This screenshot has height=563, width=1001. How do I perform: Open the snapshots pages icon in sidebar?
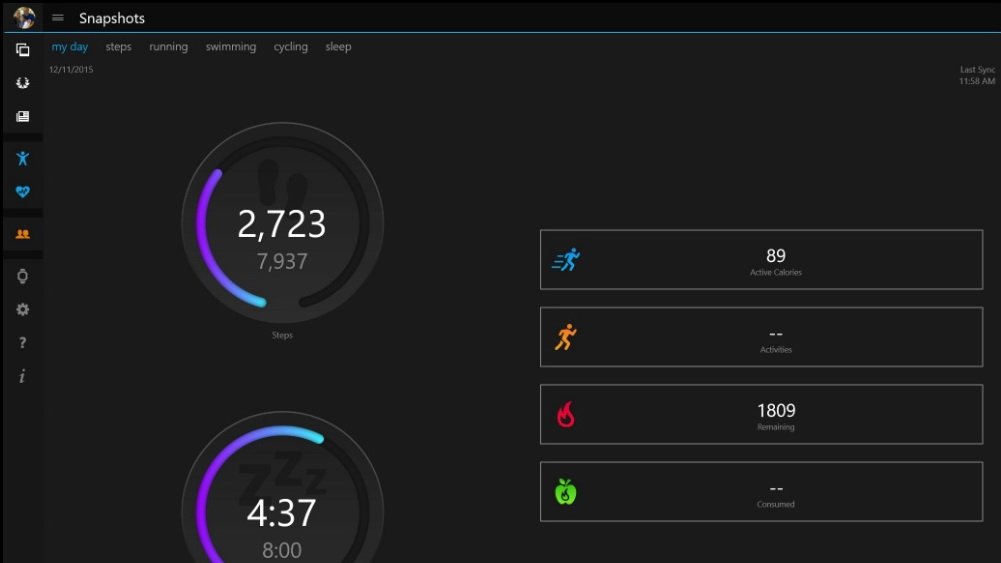pyautogui.click(x=22, y=50)
